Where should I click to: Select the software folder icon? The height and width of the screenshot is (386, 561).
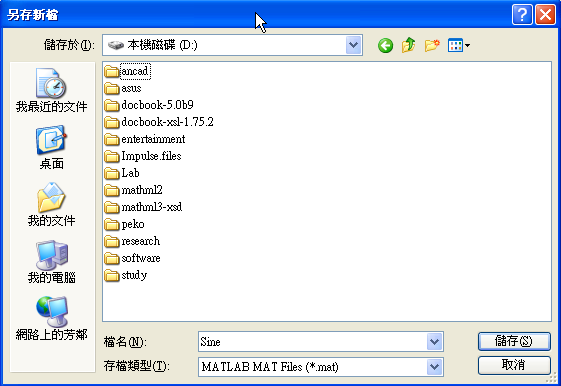click(112, 258)
